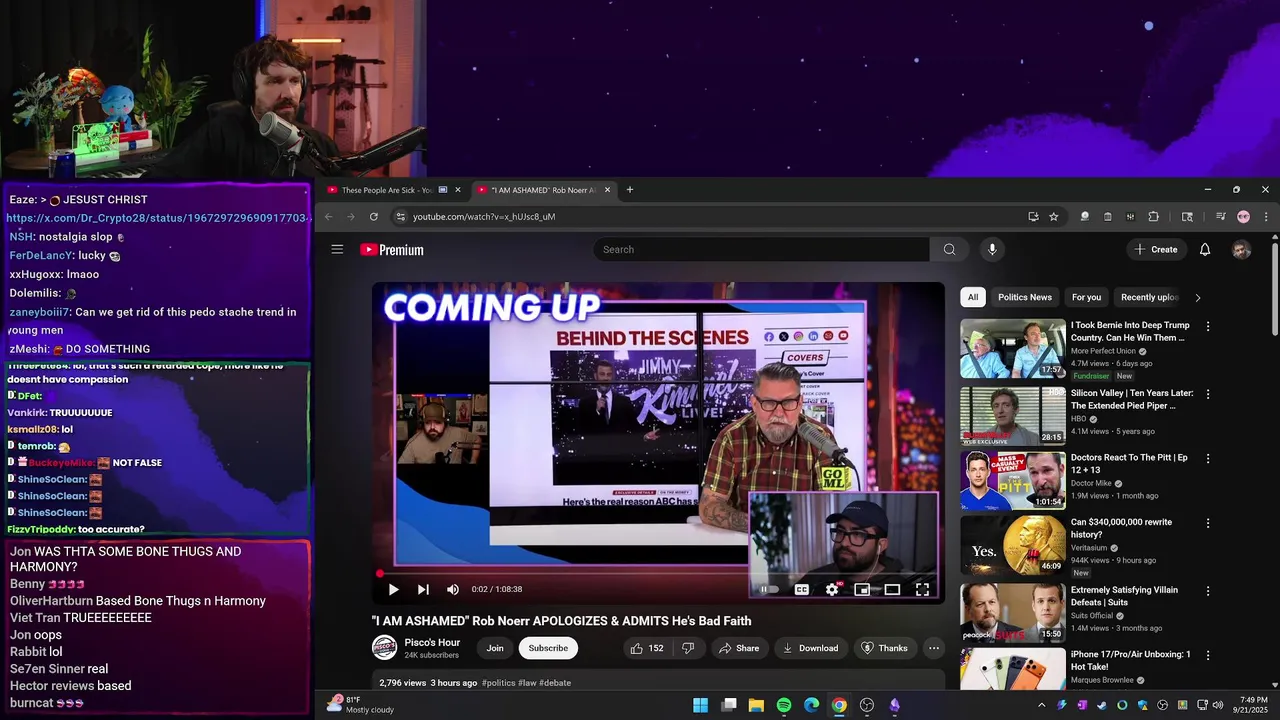Open the YouTube guide hamburger menu
Screen dimensions: 1280x720
[x=337, y=249]
